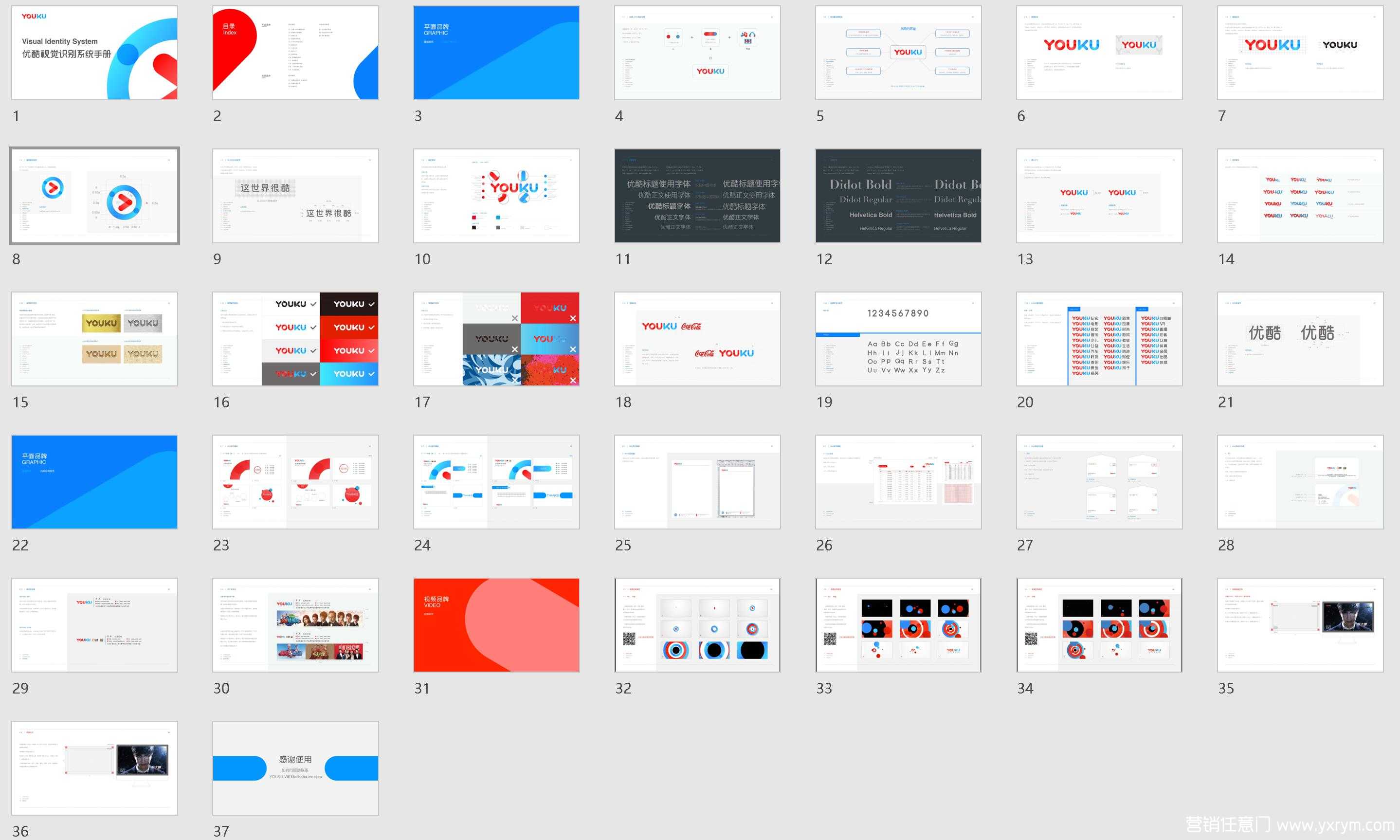This screenshot has height=840, width=1400.
Task: Select slide 4 logo composition diagram
Action: pos(697,53)
